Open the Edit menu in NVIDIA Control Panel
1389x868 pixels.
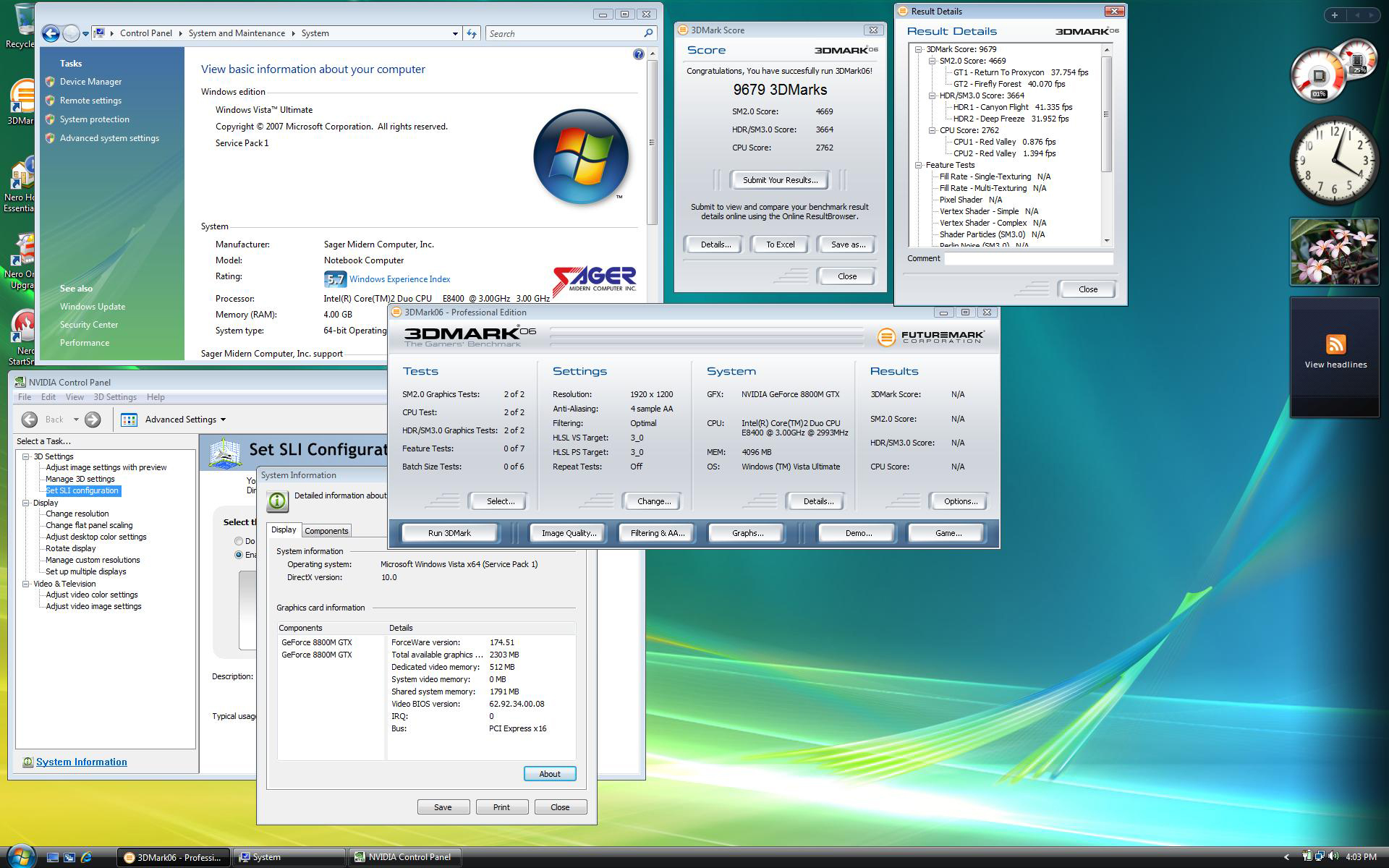click(48, 397)
